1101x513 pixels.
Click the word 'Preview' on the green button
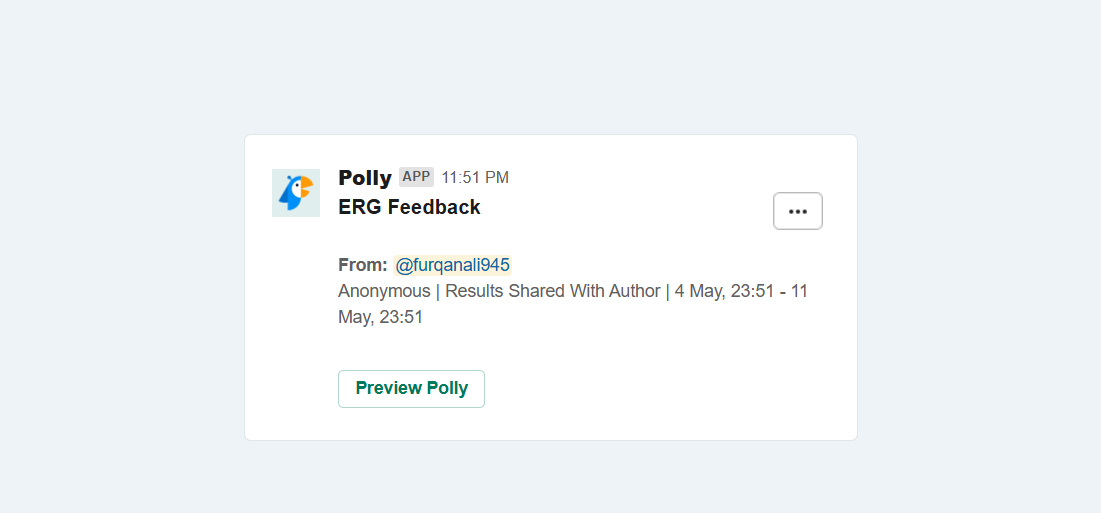(389, 388)
